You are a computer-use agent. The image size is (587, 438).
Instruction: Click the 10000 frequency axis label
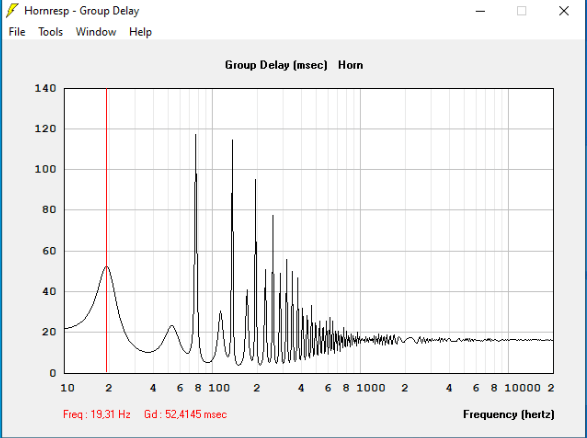click(522, 388)
